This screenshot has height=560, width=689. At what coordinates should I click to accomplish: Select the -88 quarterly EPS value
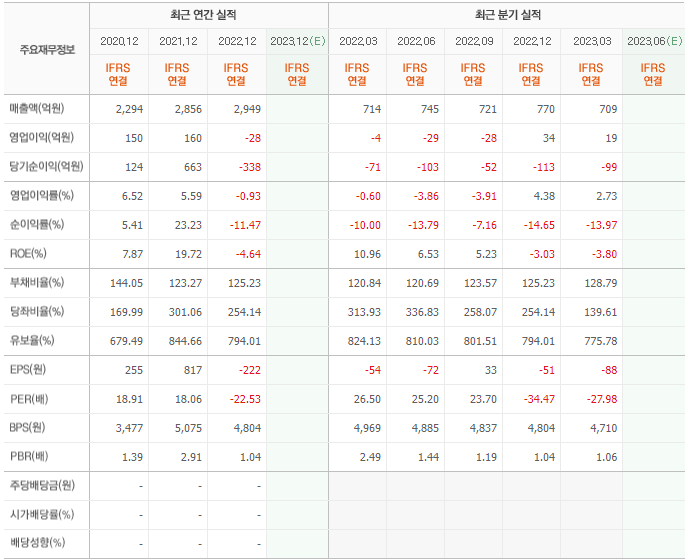pyautogui.click(x=609, y=370)
